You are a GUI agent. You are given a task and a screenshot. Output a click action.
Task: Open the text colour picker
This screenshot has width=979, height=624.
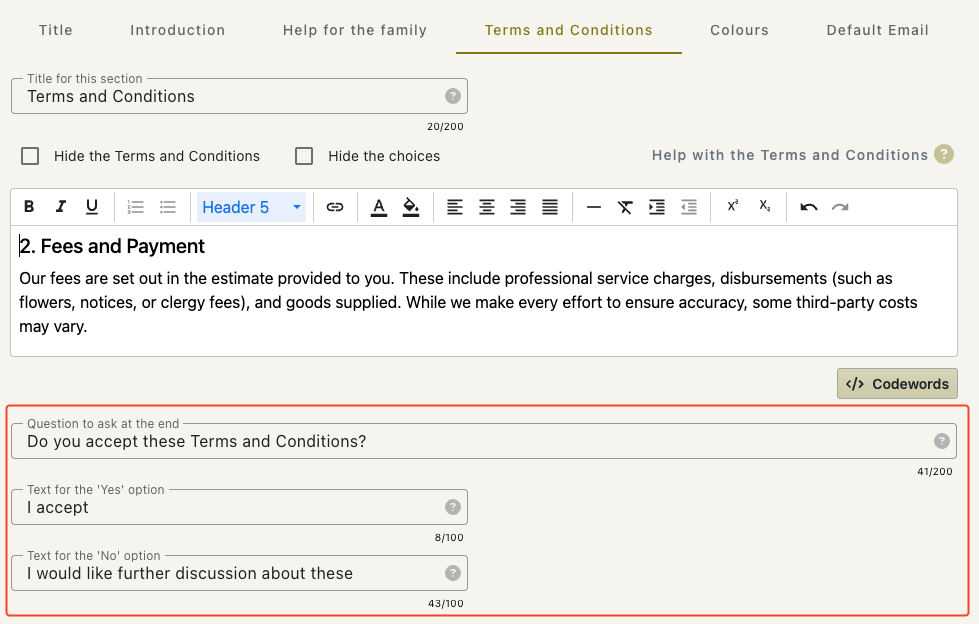click(x=378, y=207)
